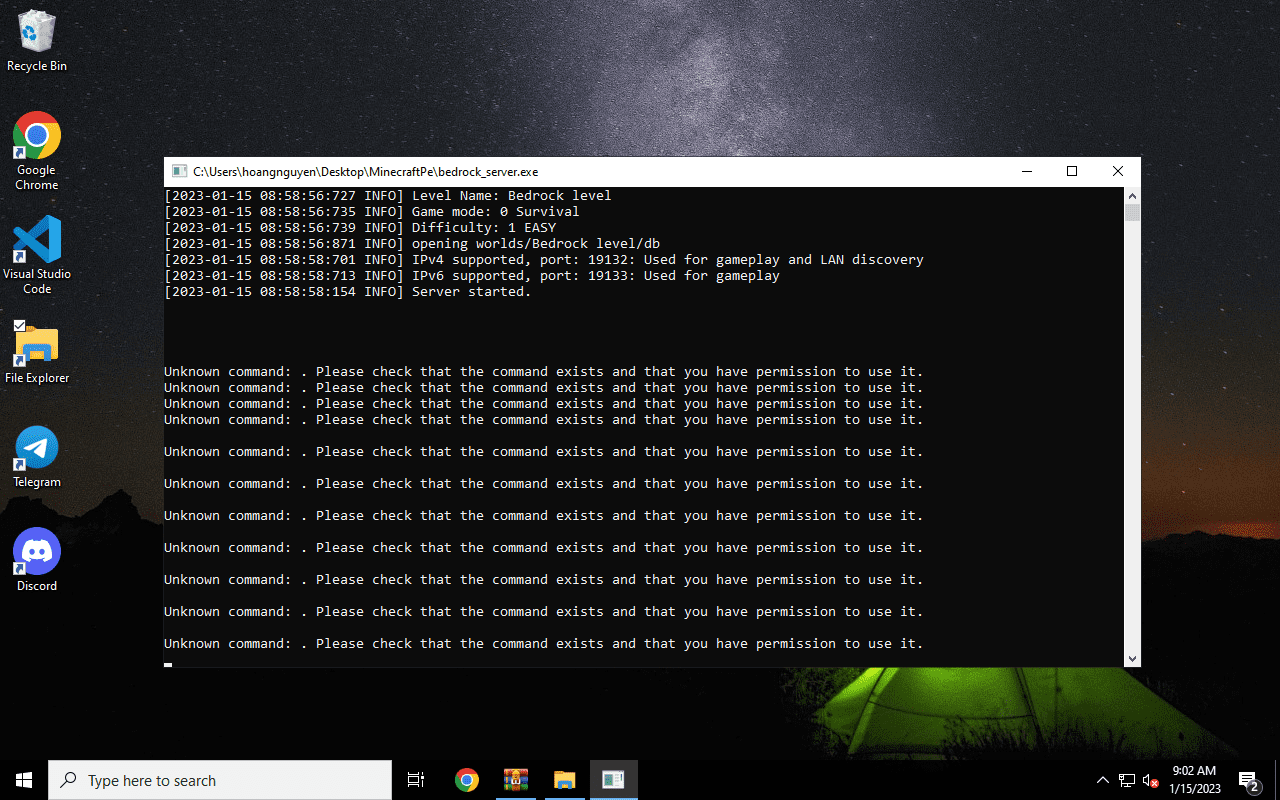
Task: Launch Chrome from the taskbar
Action: tap(466, 780)
